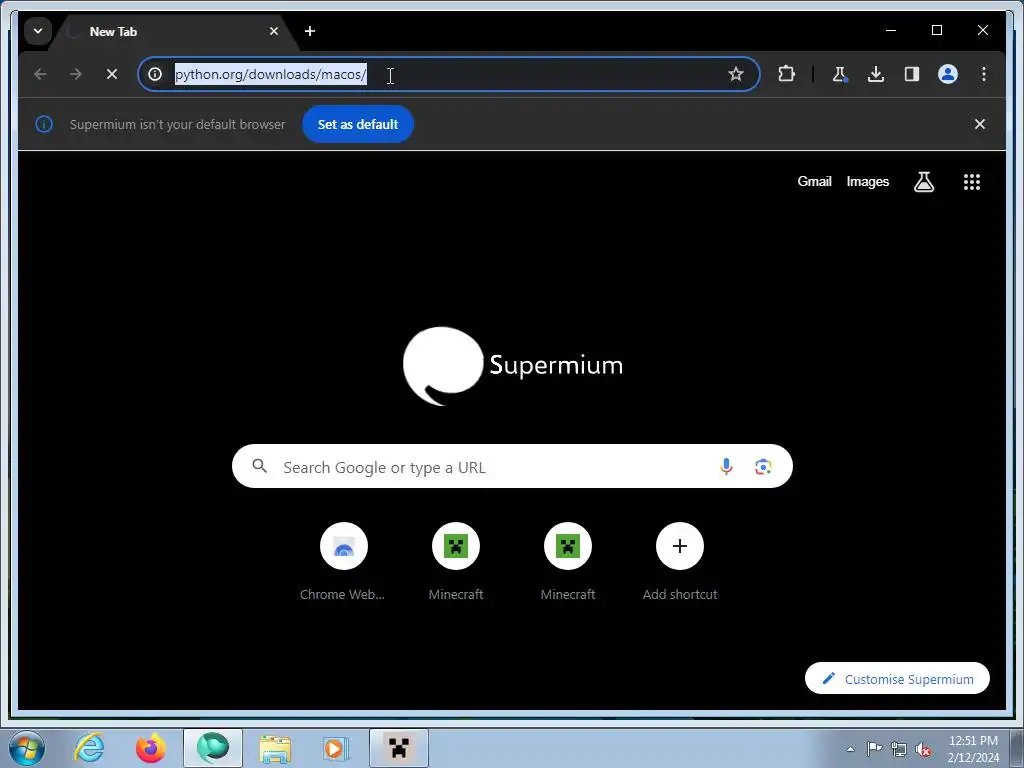Open the Google apps grid

[x=972, y=182]
